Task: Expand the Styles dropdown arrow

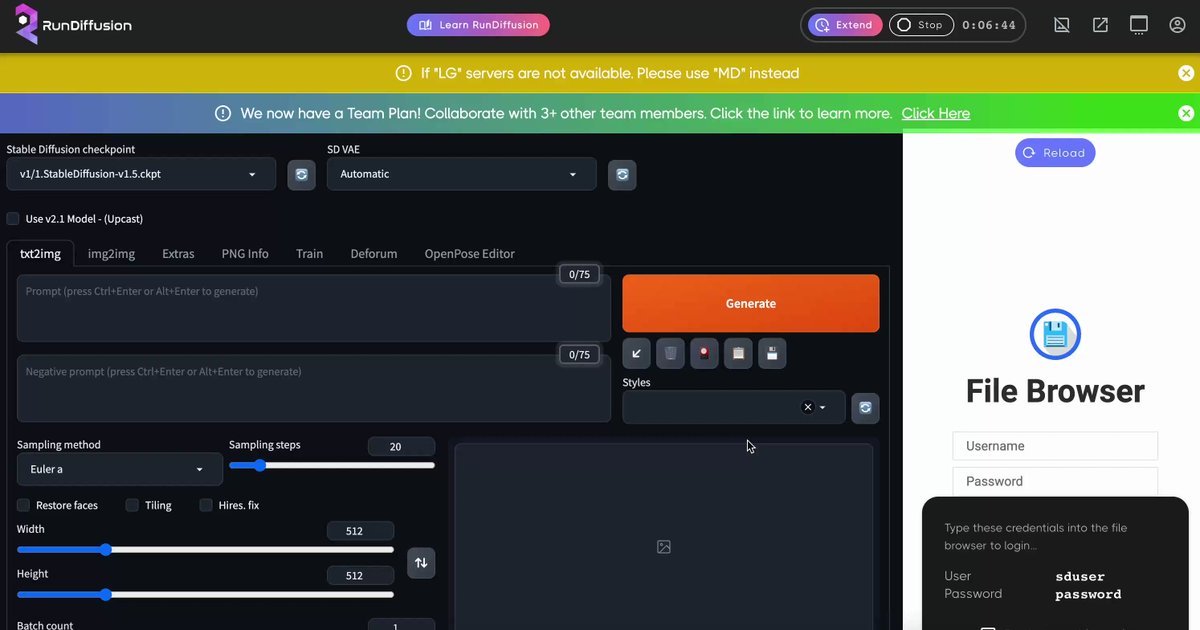Action: [x=823, y=408]
